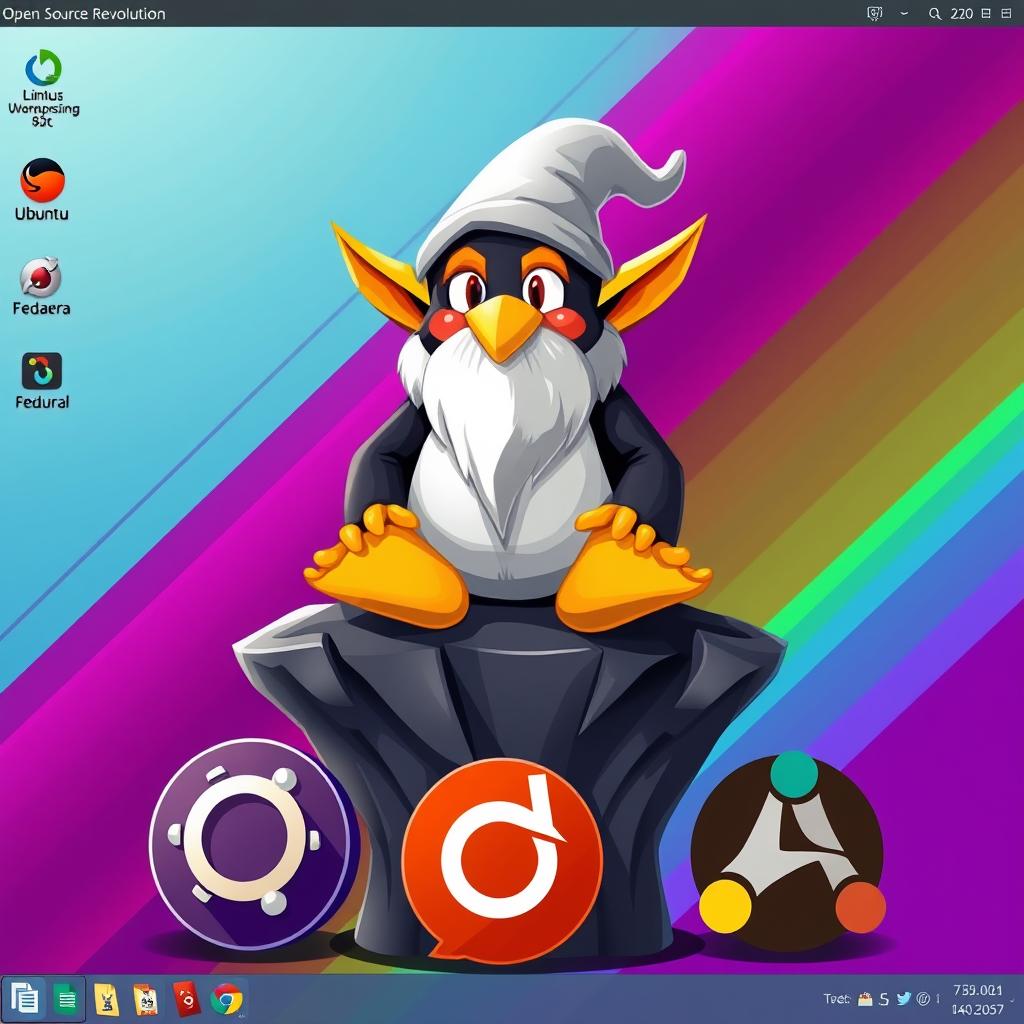Screen dimensions: 1024x1024
Task: Expand the tray arrow beside the clock
Action: tap(1012, 1000)
